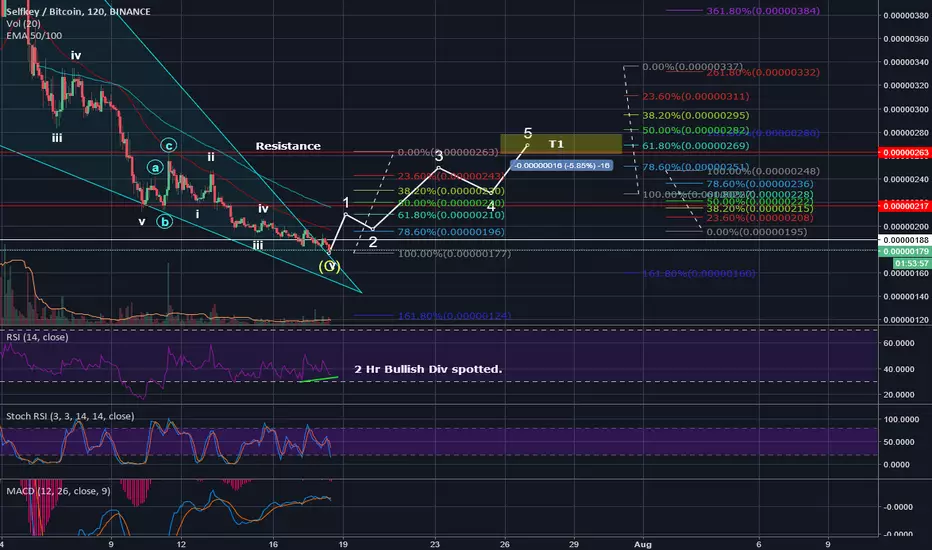932x550 pixels.
Task: Click the 'Aug' date on time axis
Action: pyautogui.click(x=643, y=544)
